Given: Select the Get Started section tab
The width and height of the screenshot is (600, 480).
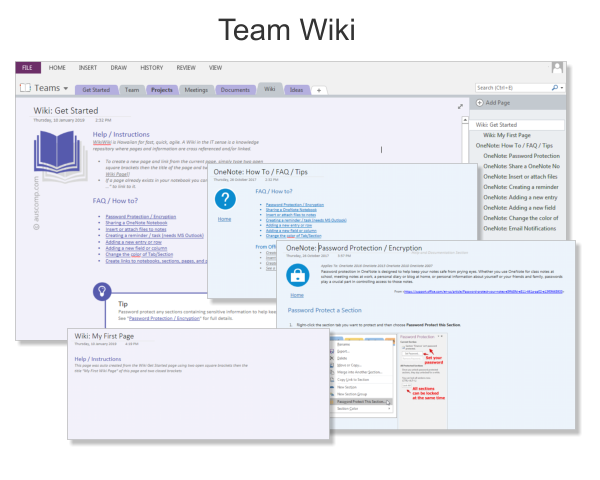Looking at the screenshot, I should (x=96, y=90).
